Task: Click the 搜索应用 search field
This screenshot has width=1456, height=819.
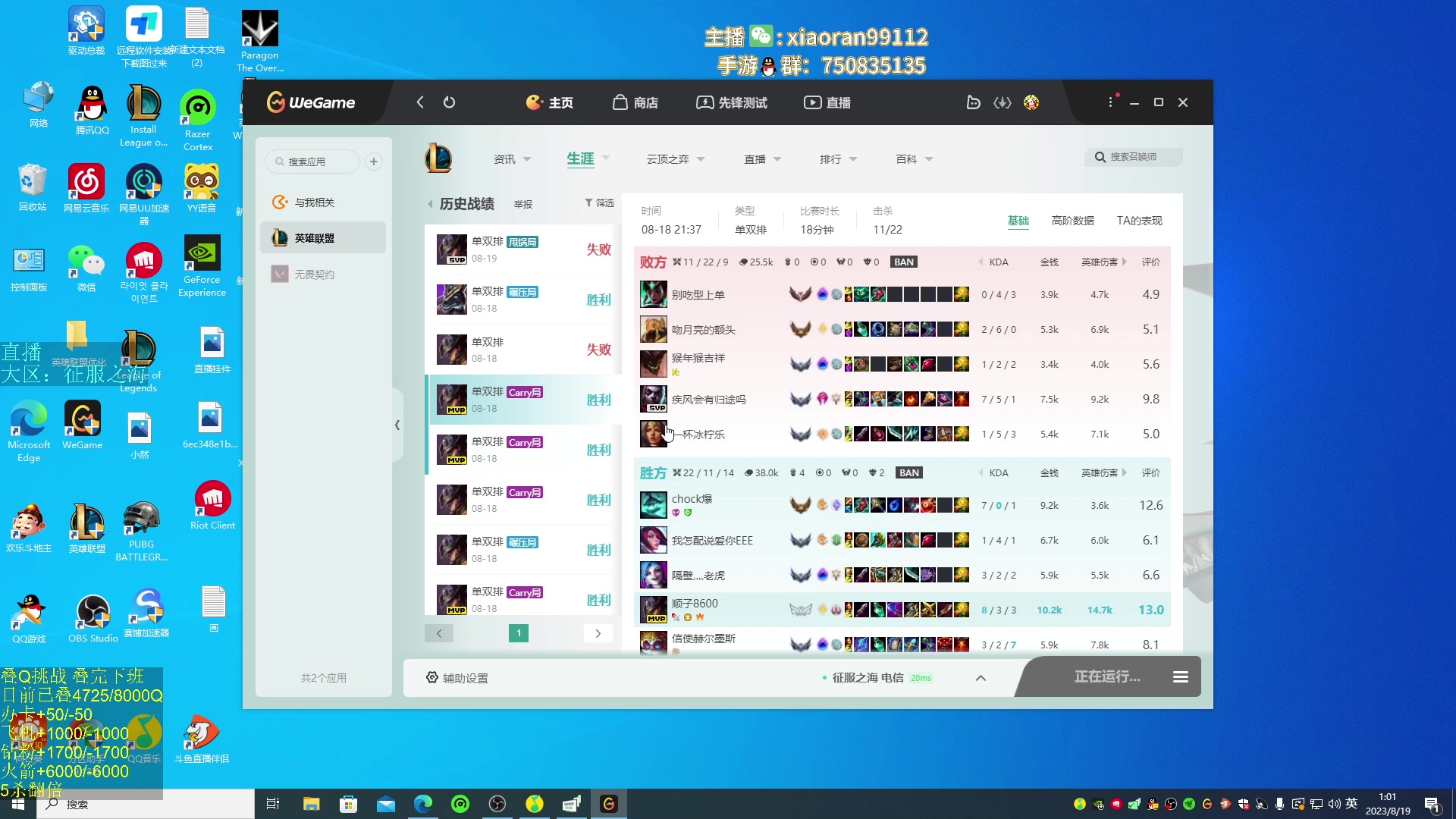Action: pyautogui.click(x=312, y=162)
